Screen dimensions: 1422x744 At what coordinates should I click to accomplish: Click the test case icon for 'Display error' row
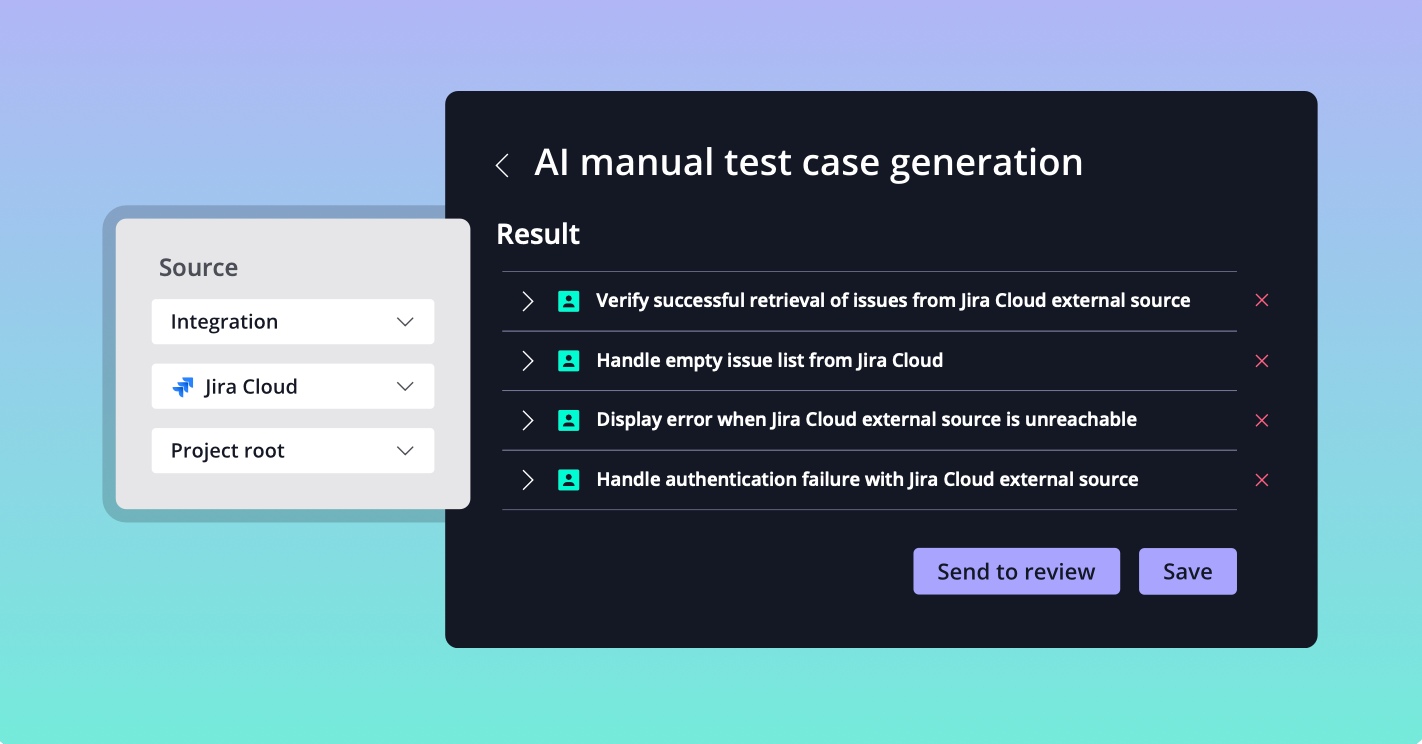569,420
